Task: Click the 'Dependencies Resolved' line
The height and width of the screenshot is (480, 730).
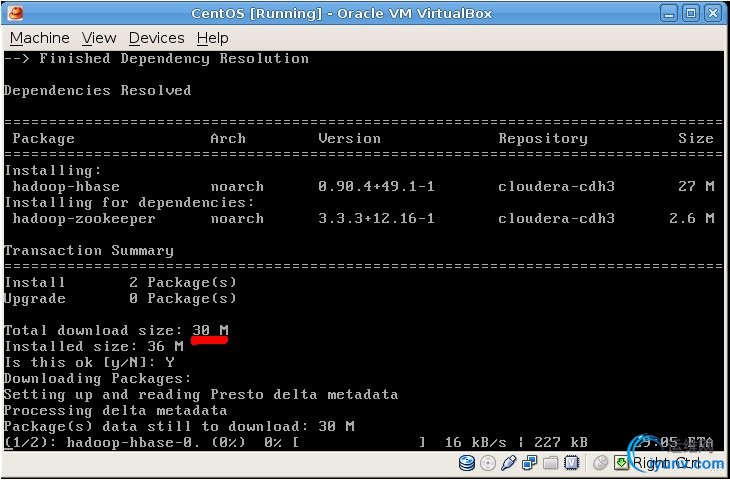Action: pos(97,90)
